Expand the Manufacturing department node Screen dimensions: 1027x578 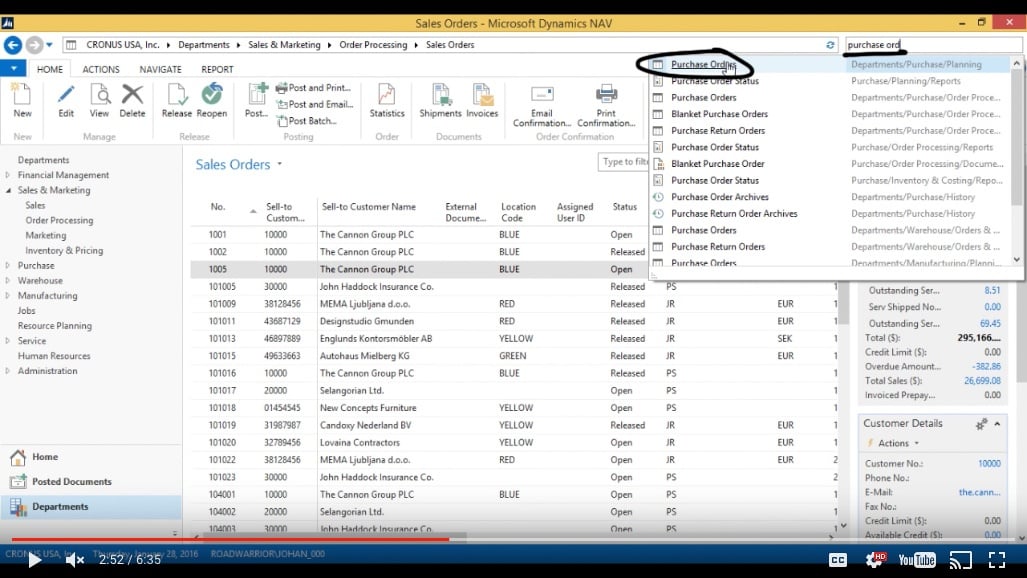[x=8, y=296]
